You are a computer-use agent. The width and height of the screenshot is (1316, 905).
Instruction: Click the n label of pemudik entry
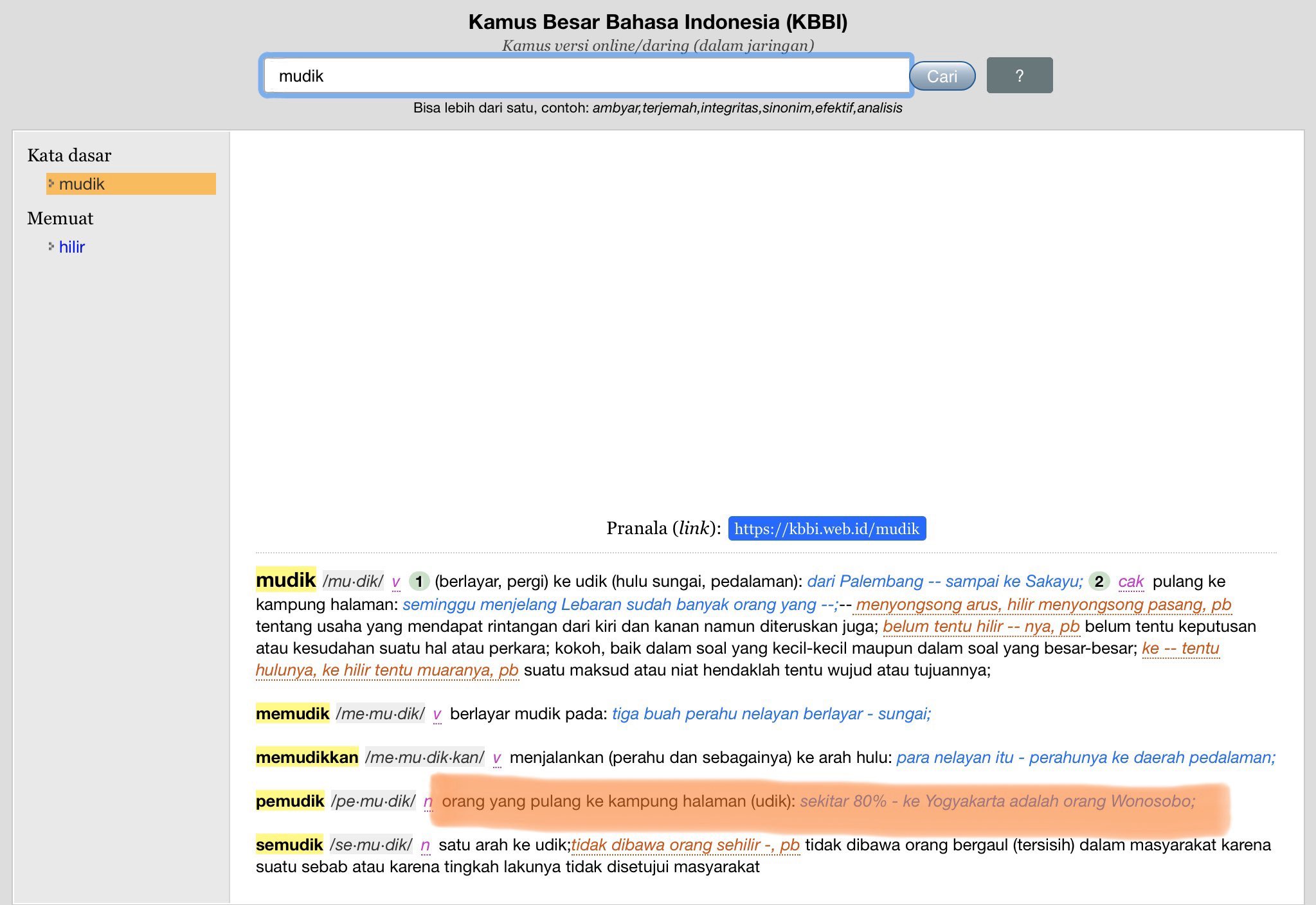pyautogui.click(x=428, y=802)
